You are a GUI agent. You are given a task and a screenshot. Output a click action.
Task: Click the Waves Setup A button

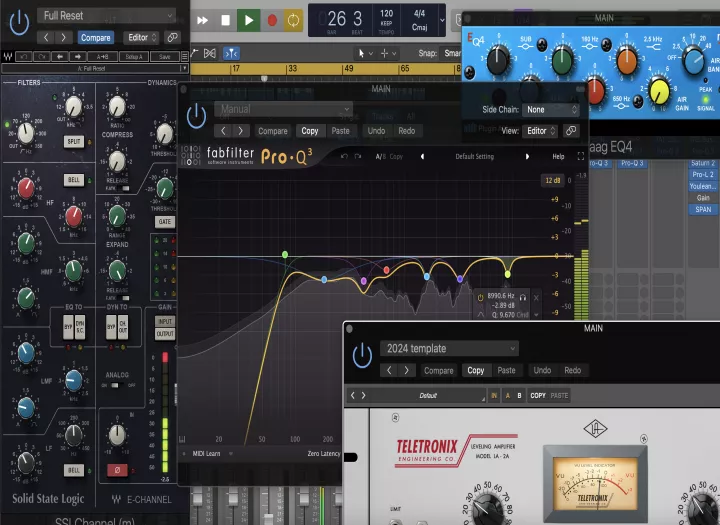(x=134, y=56)
